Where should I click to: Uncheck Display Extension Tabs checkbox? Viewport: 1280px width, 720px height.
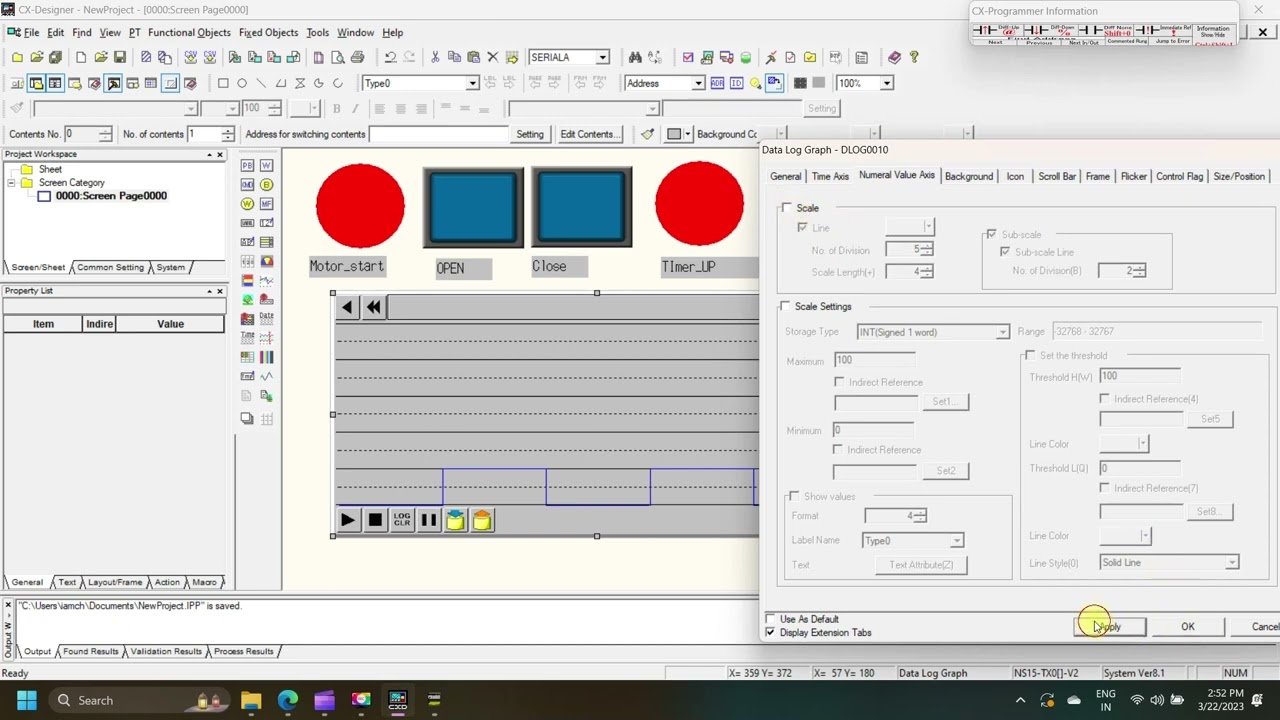[770, 633]
